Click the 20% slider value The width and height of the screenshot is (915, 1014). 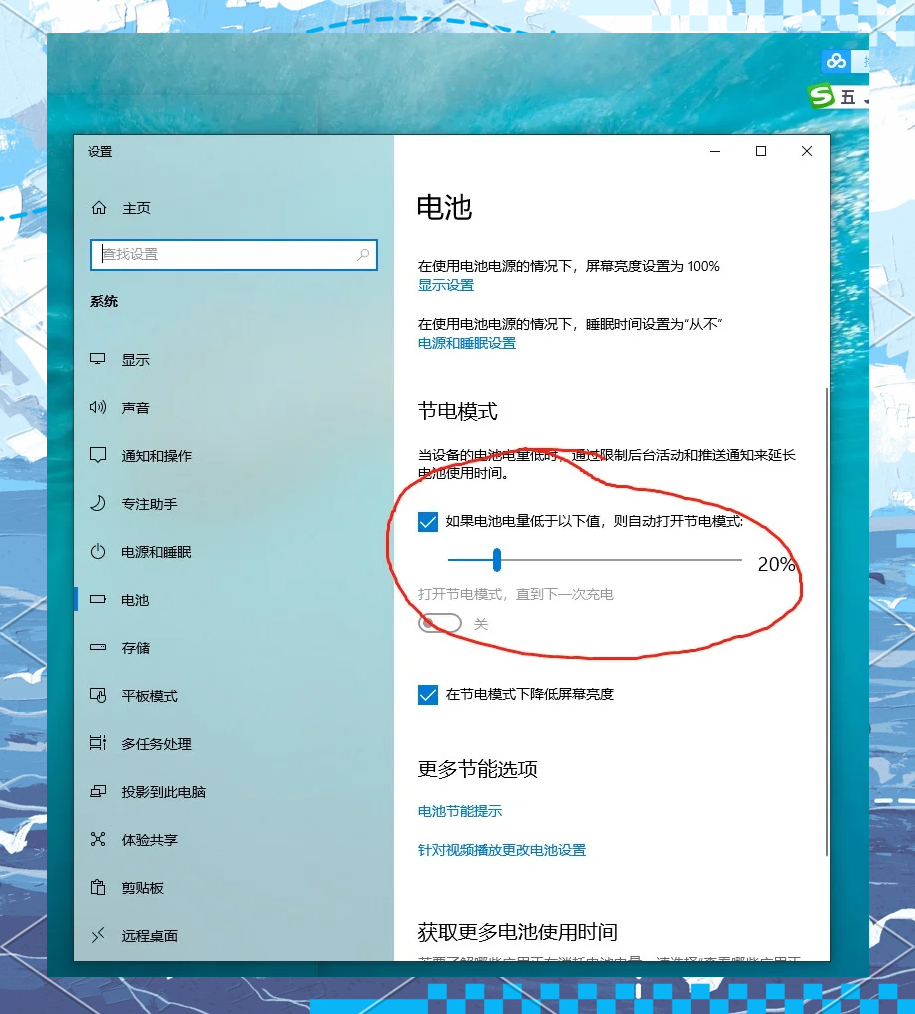click(776, 564)
